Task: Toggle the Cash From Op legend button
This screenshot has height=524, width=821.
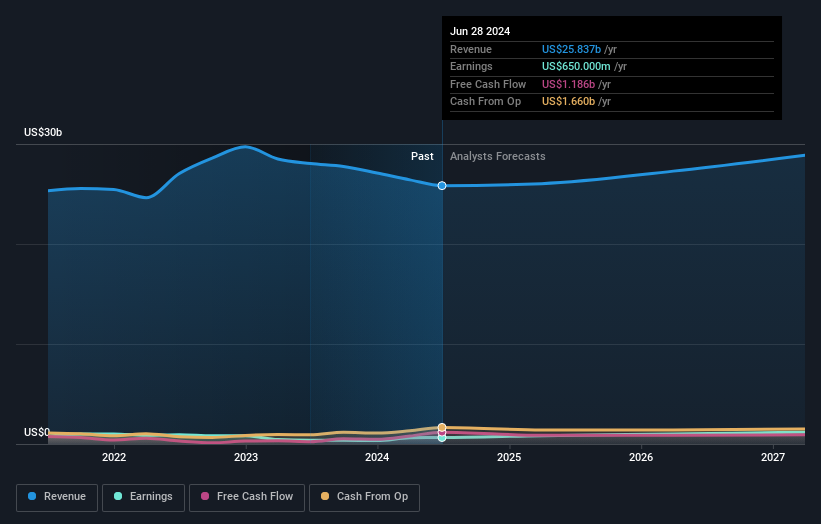Action: [x=364, y=497]
